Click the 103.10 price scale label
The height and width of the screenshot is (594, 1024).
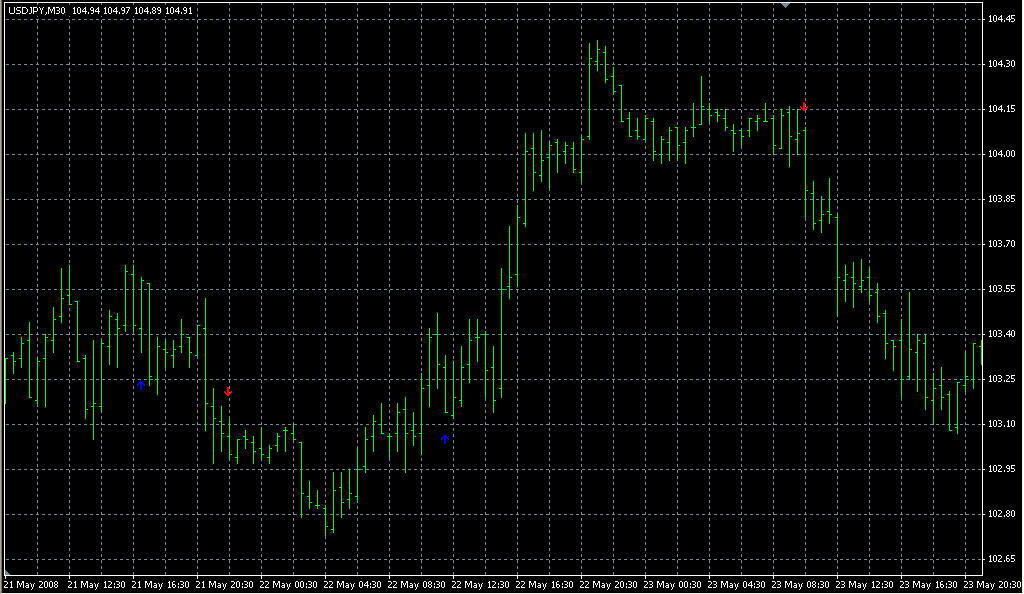coord(1002,424)
